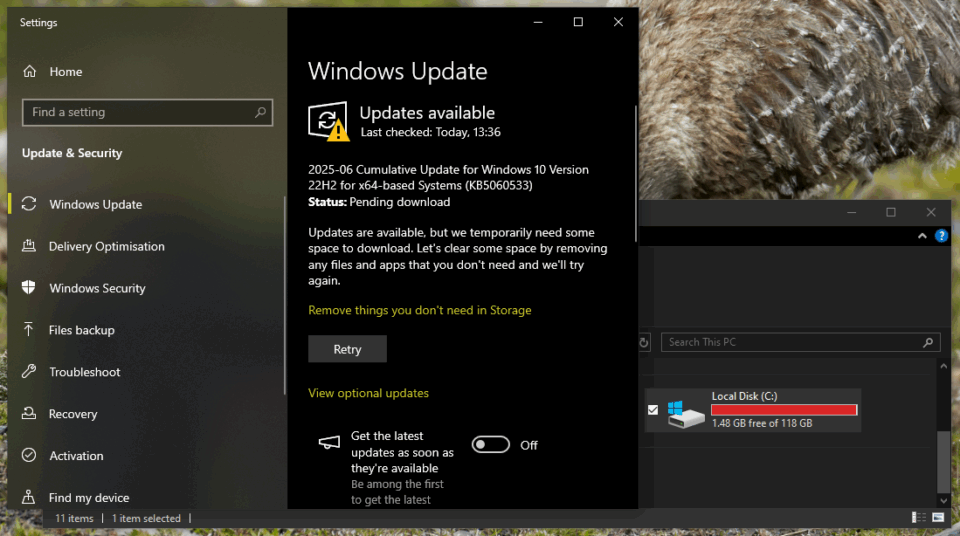Go to Find my device settings
This screenshot has height=536, width=960.
point(146,497)
